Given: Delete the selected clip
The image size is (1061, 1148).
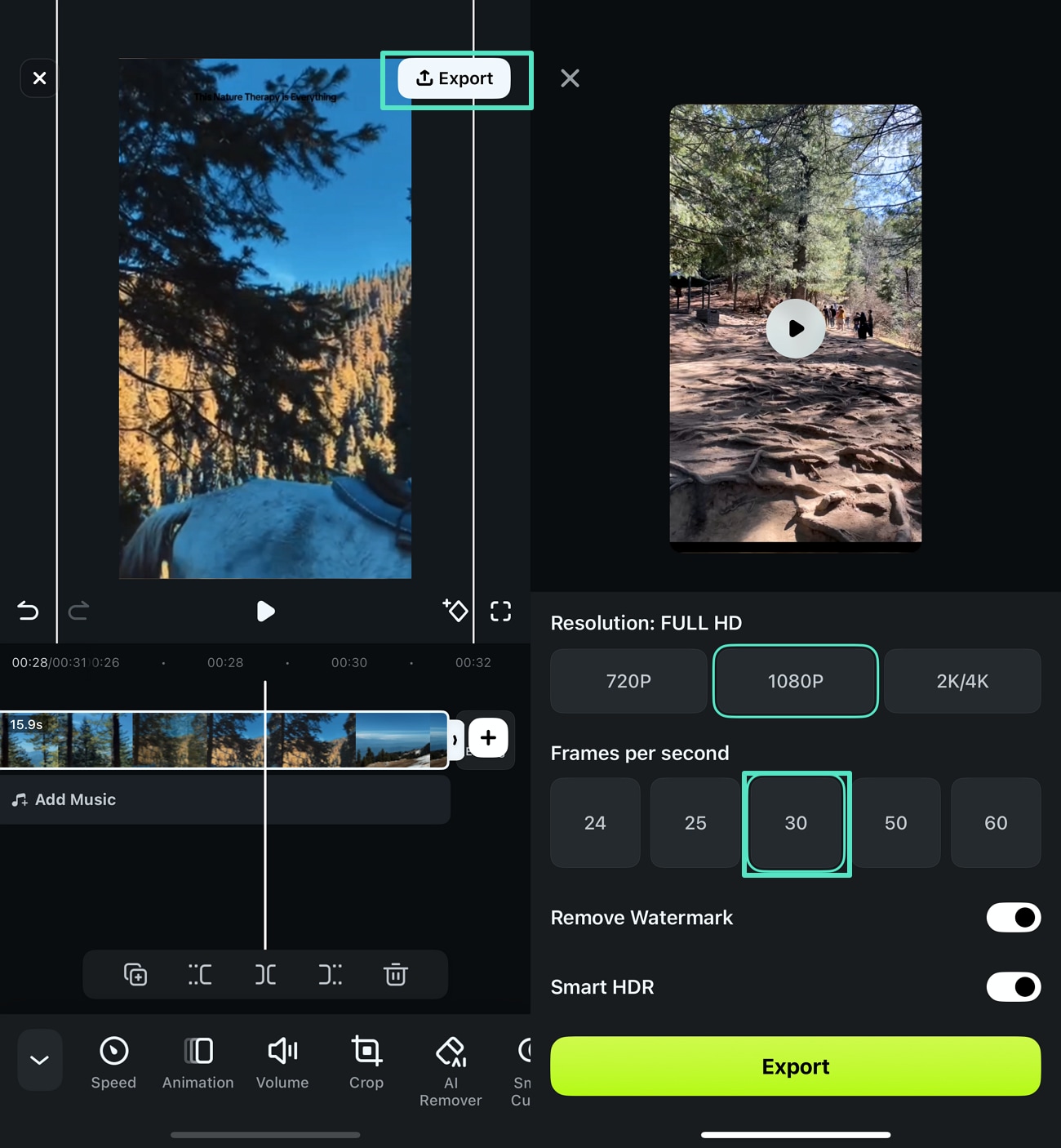Looking at the screenshot, I should pos(396,974).
